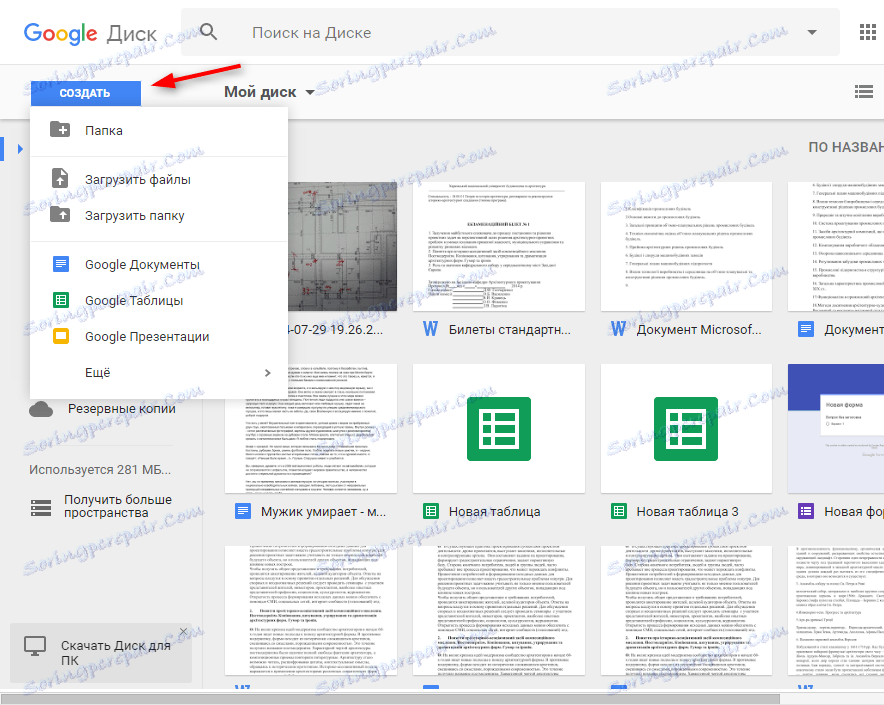This screenshot has width=884, height=705.
Task: Click the storage icon beside Получить больше пространства
Action: tap(41, 508)
